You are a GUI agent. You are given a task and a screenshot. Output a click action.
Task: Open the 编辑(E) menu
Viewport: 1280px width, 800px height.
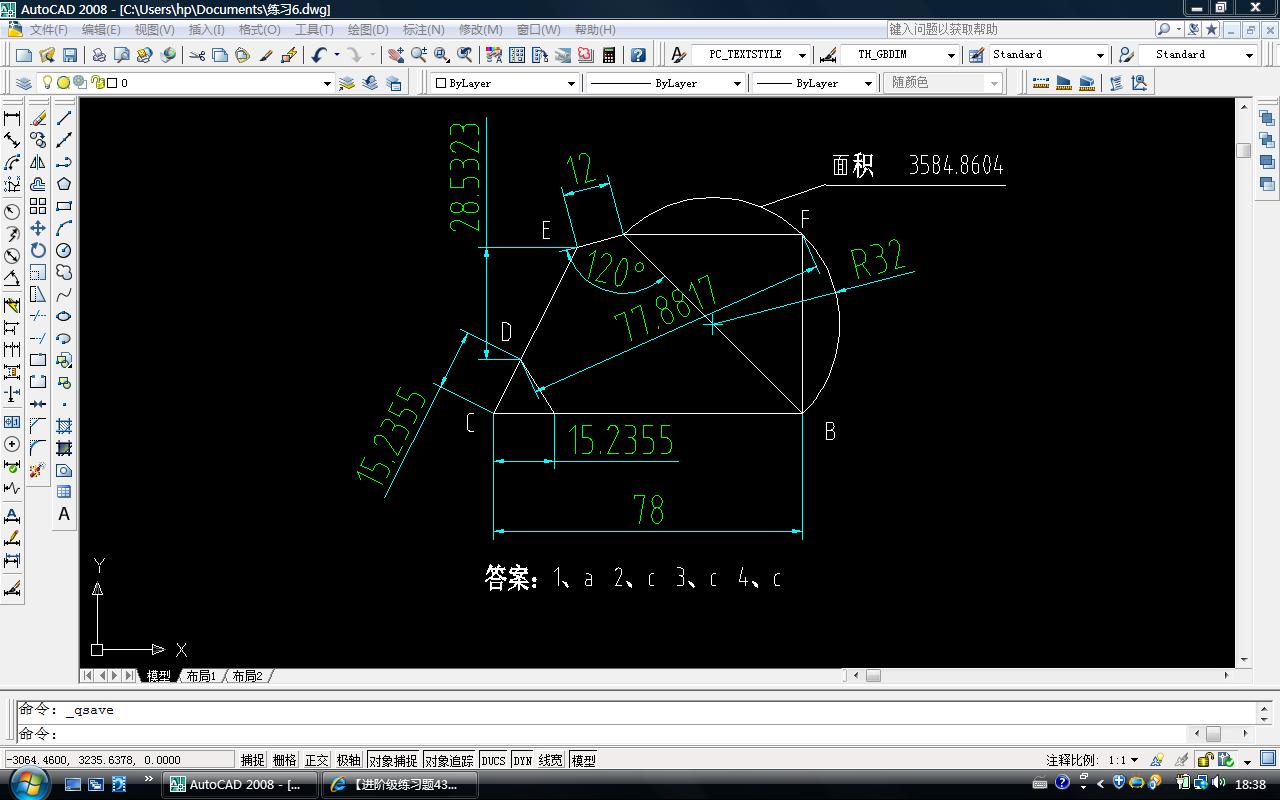[101, 30]
